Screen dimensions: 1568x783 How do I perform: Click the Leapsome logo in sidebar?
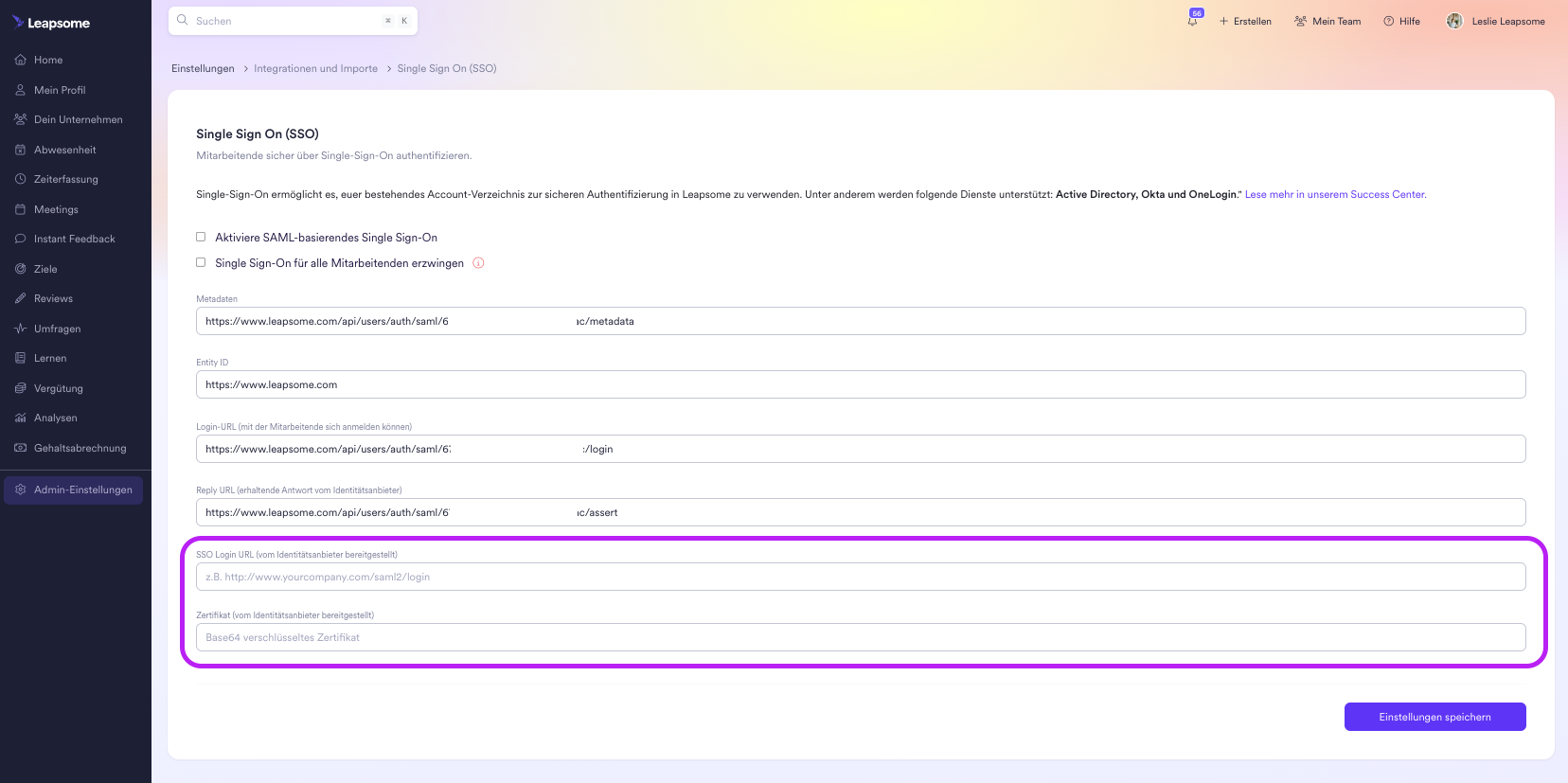51,23
